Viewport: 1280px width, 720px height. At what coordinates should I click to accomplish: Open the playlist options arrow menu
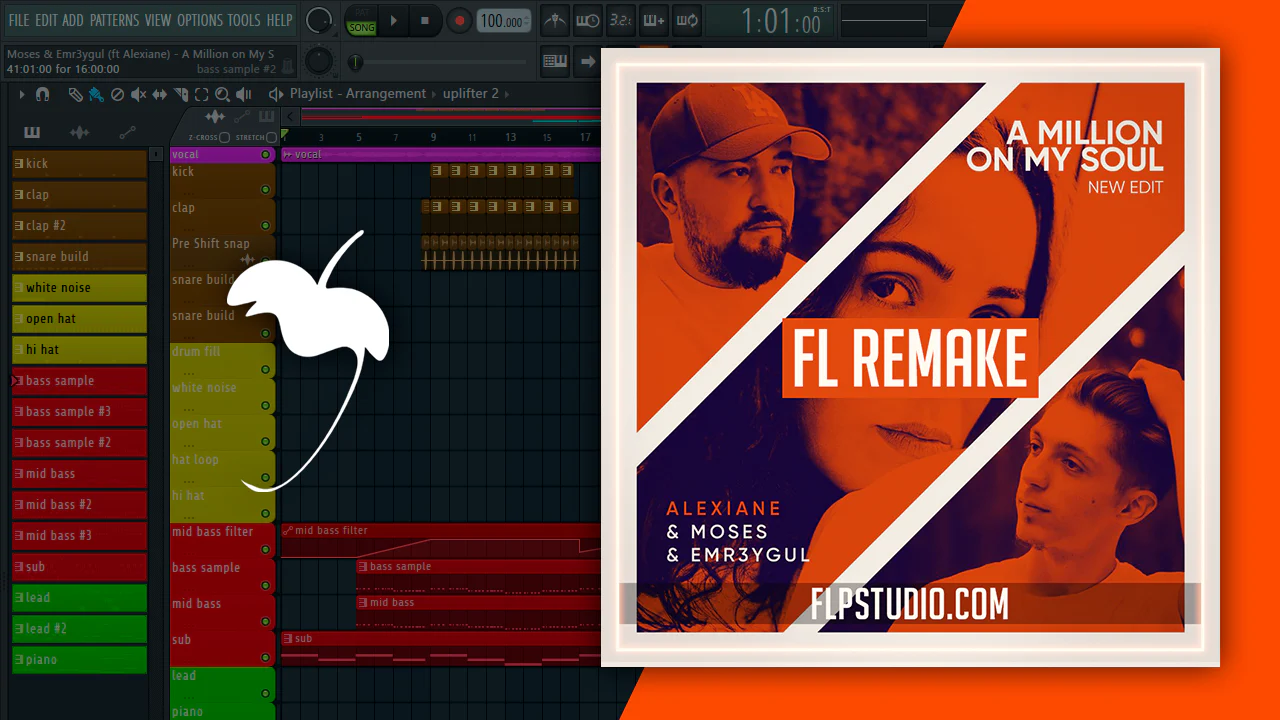pyautogui.click(x=21, y=94)
